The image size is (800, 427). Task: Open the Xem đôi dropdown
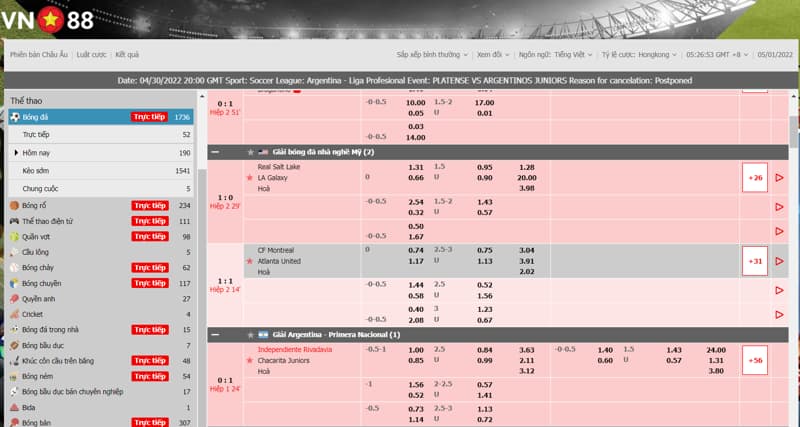[x=493, y=55]
